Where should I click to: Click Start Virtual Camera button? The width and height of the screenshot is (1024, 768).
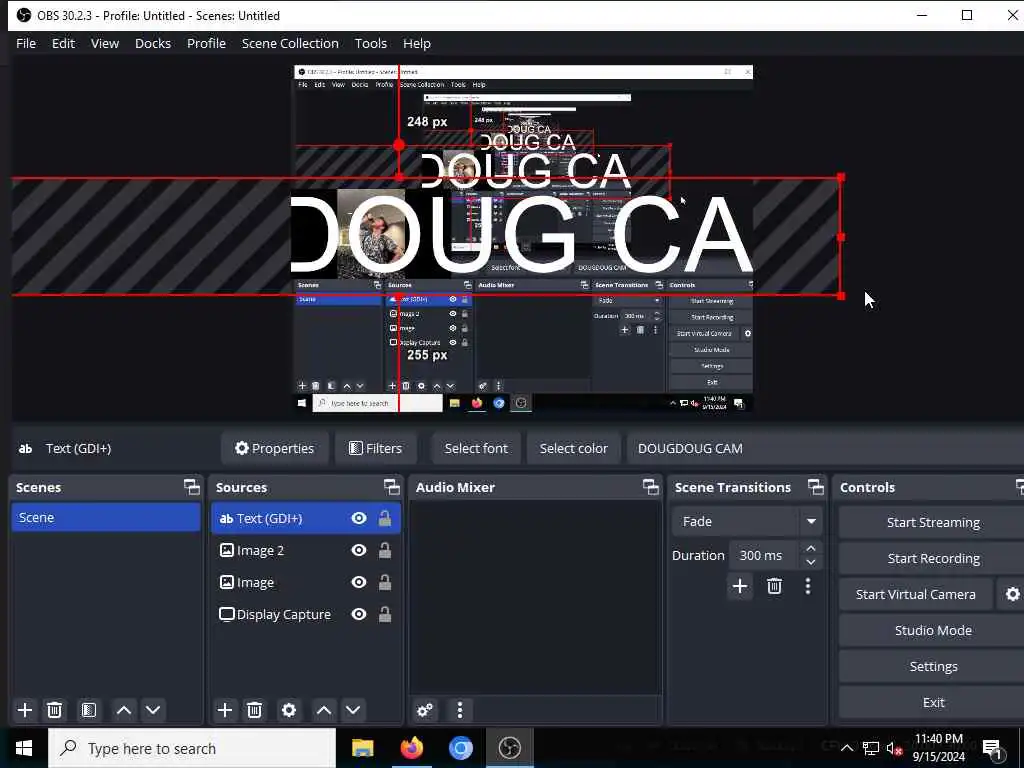[x=916, y=594]
